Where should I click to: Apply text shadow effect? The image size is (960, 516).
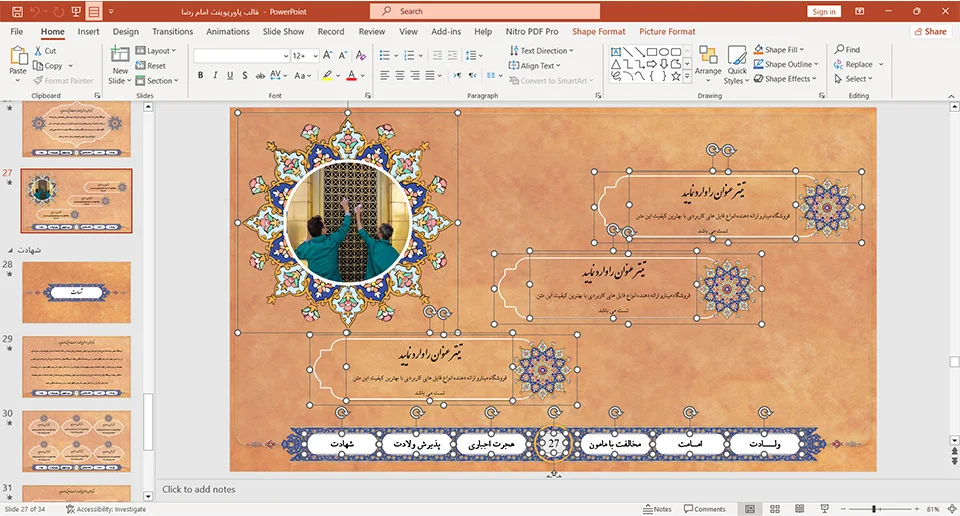(x=244, y=75)
